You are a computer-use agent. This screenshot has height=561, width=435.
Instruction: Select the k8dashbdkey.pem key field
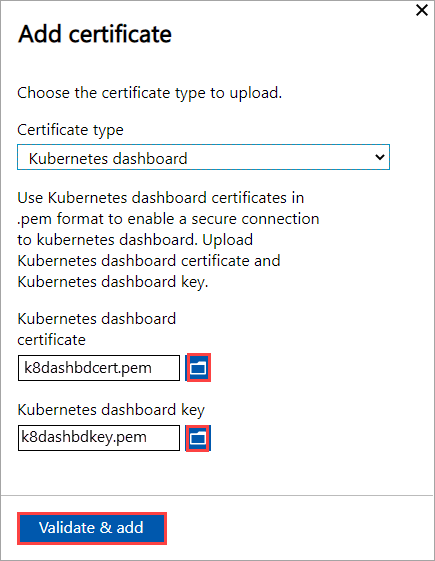pos(99,438)
